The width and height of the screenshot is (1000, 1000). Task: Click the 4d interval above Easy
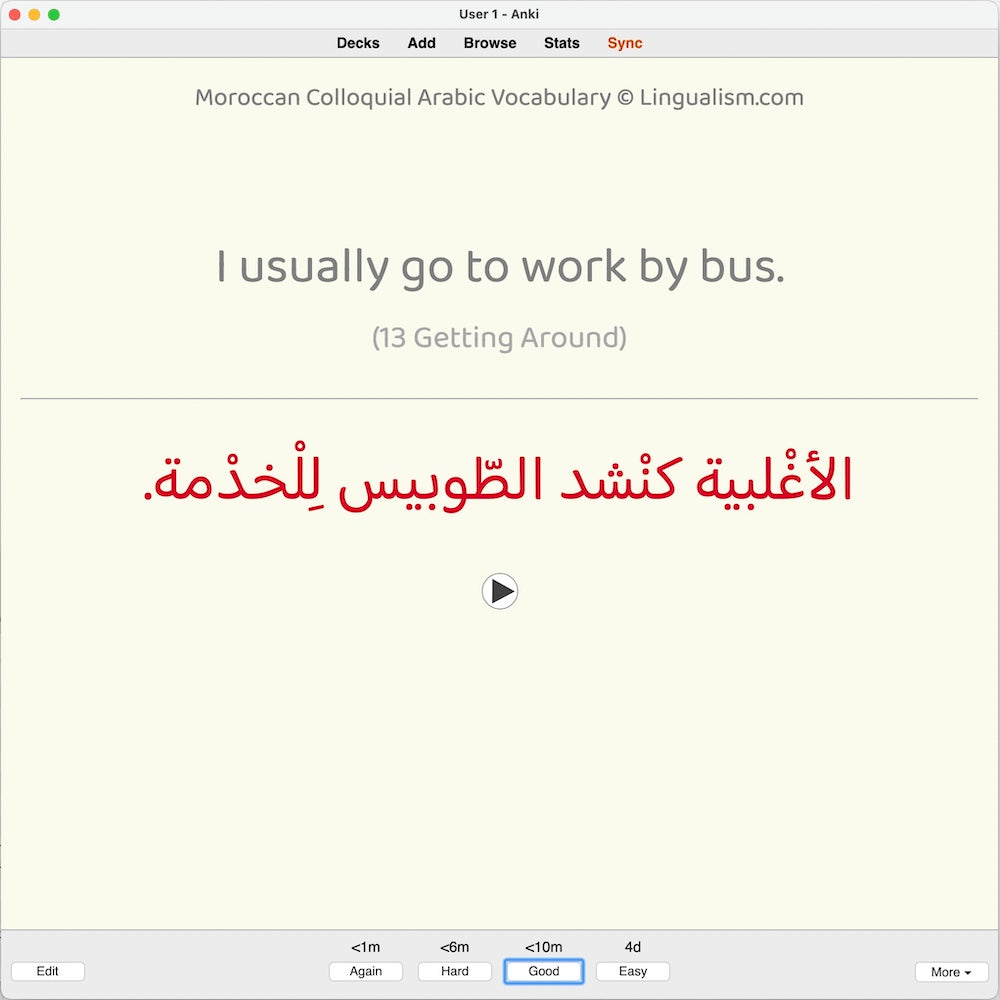pyautogui.click(x=632, y=946)
